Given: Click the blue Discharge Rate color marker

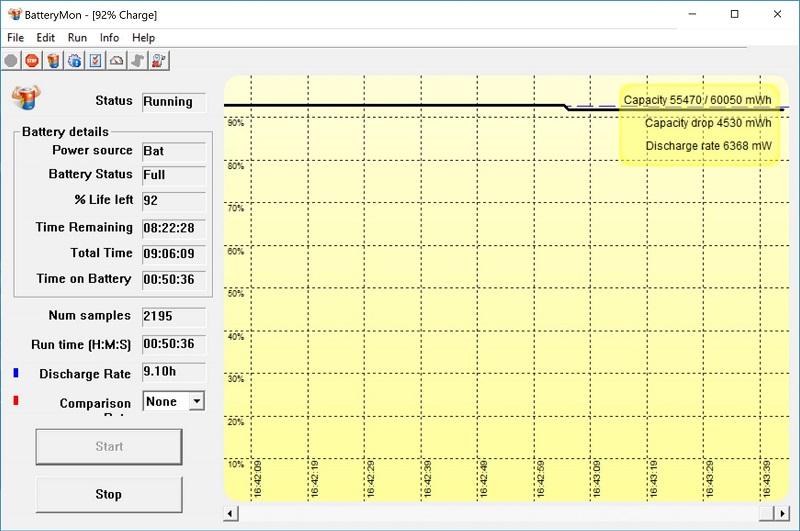Looking at the screenshot, I should tap(16, 373).
